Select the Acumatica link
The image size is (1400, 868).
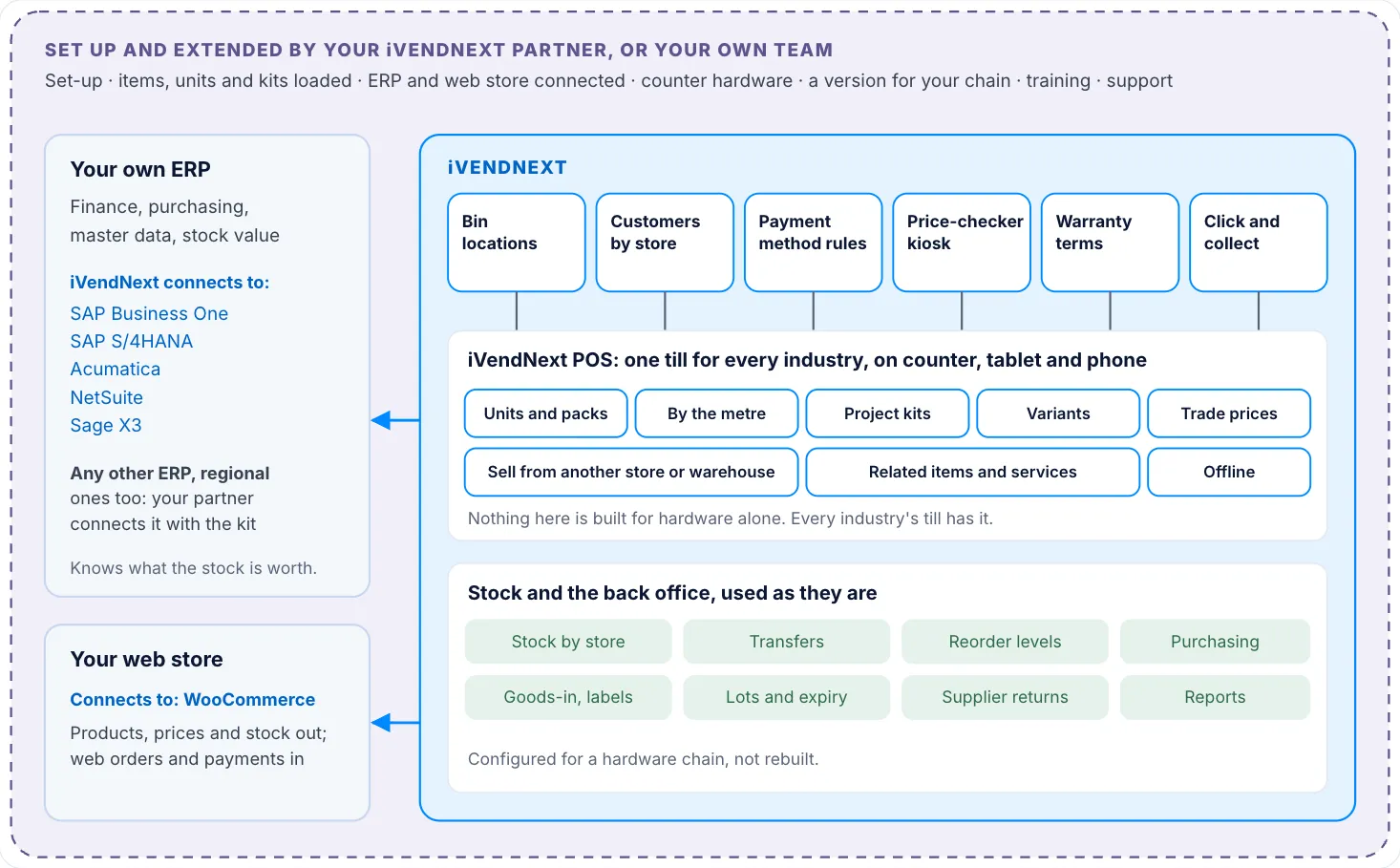[116, 369]
